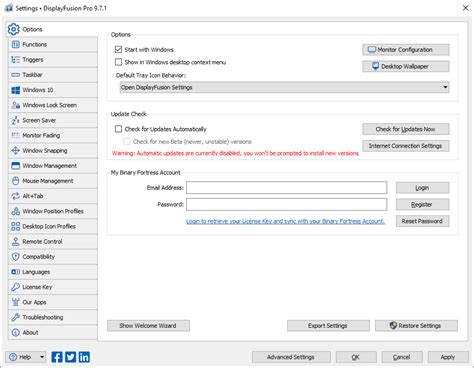The height and width of the screenshot is (368, 474).
Task: Focus the Email Address input field
Action: [x=286, y=188]
